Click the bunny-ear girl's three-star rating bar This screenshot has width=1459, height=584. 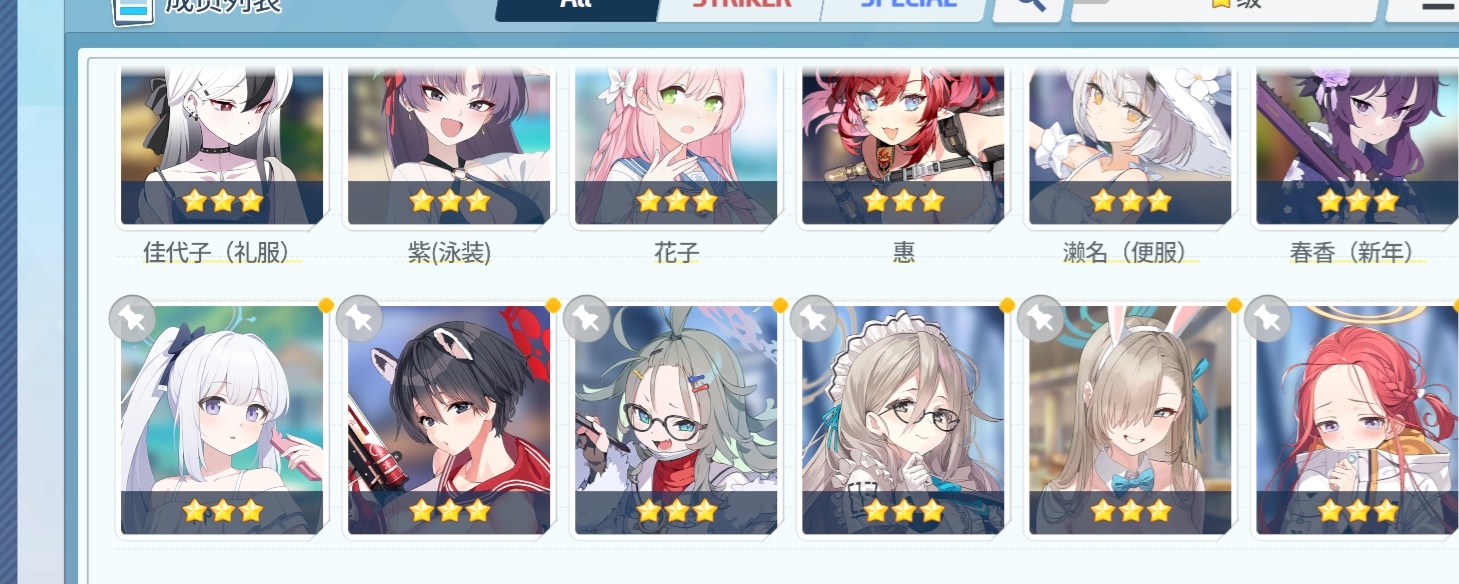(1130, 512)
